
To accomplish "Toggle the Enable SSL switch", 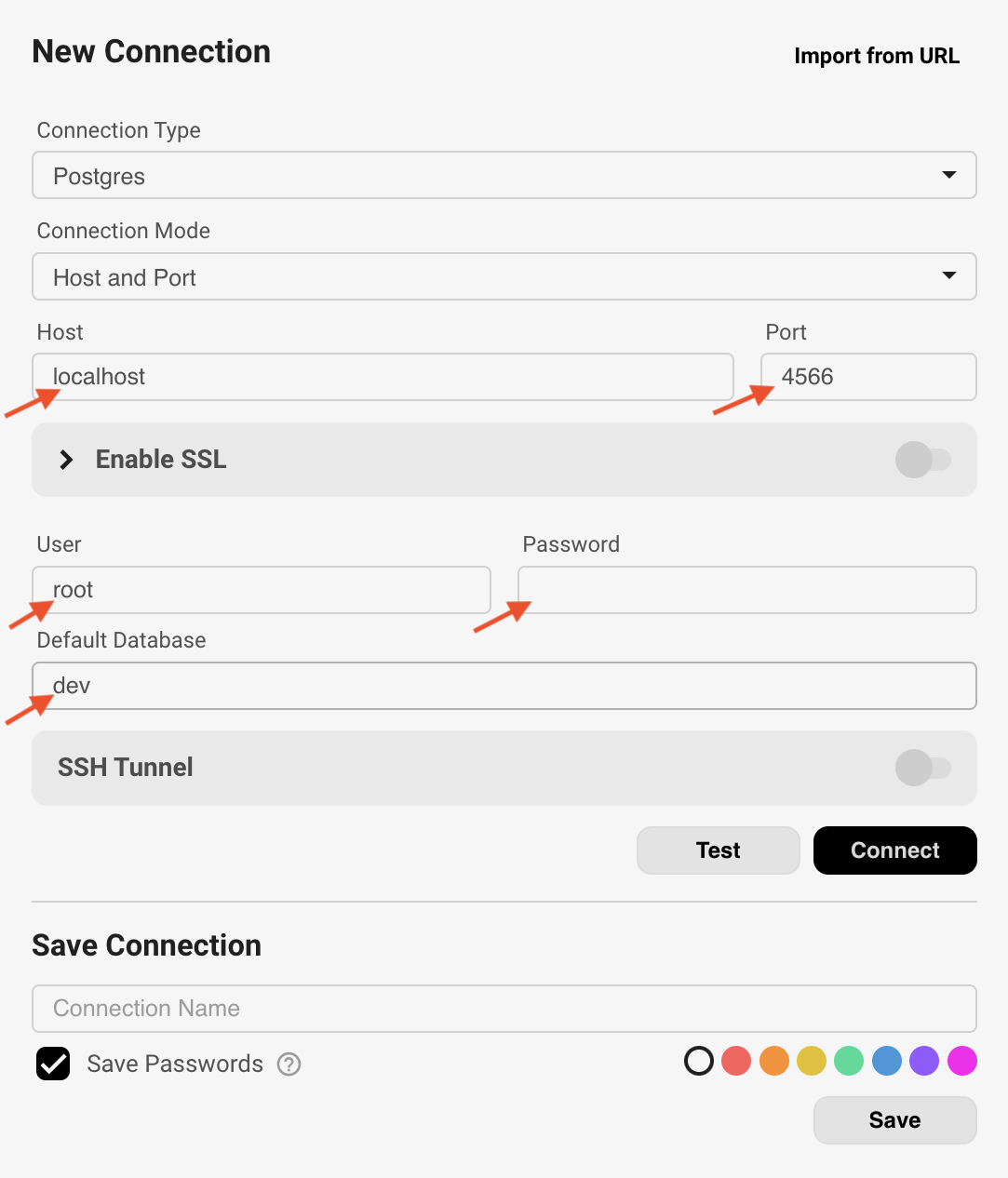I will 922,460.
